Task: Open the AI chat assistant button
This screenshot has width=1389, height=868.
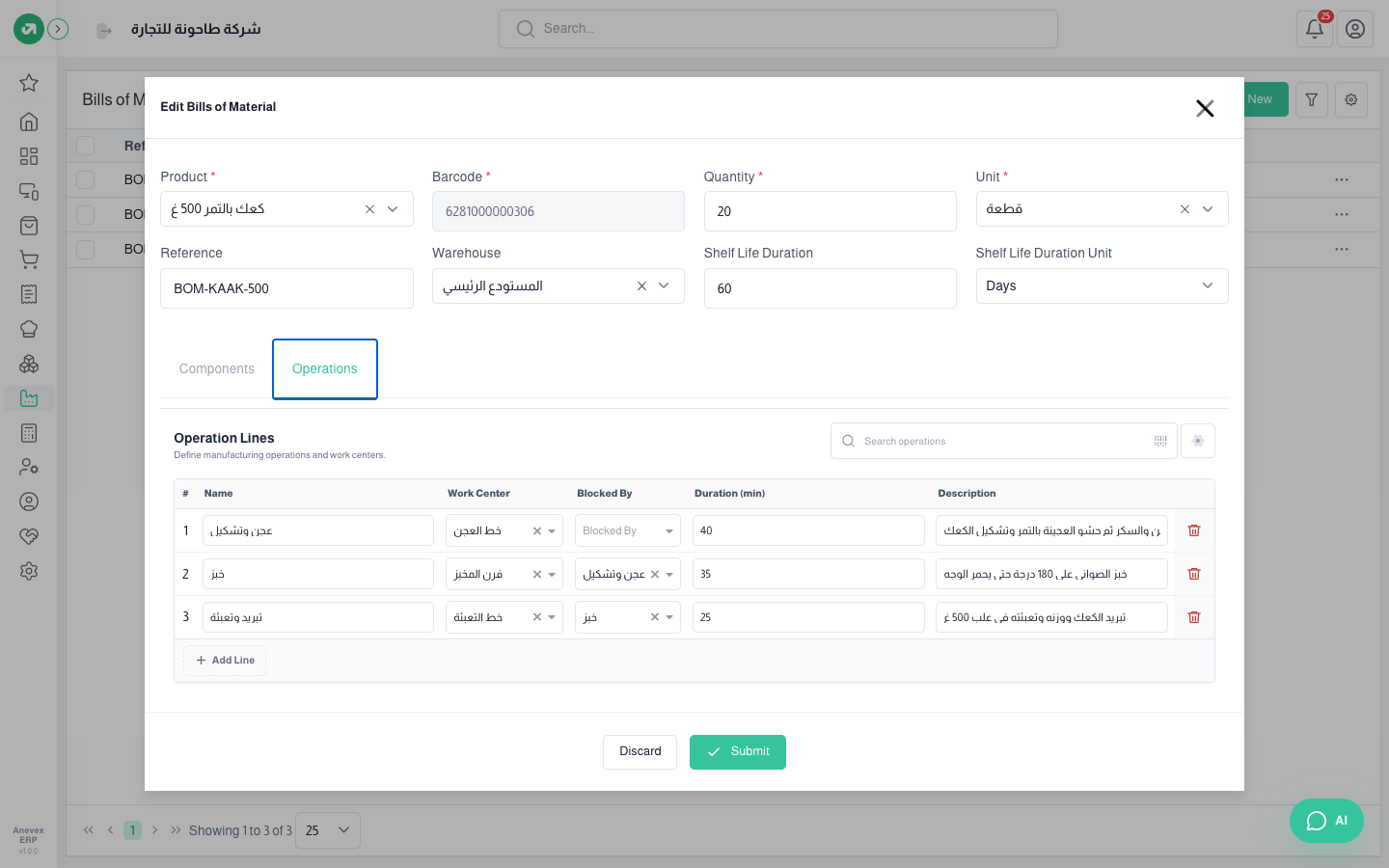Action: 1326,821
